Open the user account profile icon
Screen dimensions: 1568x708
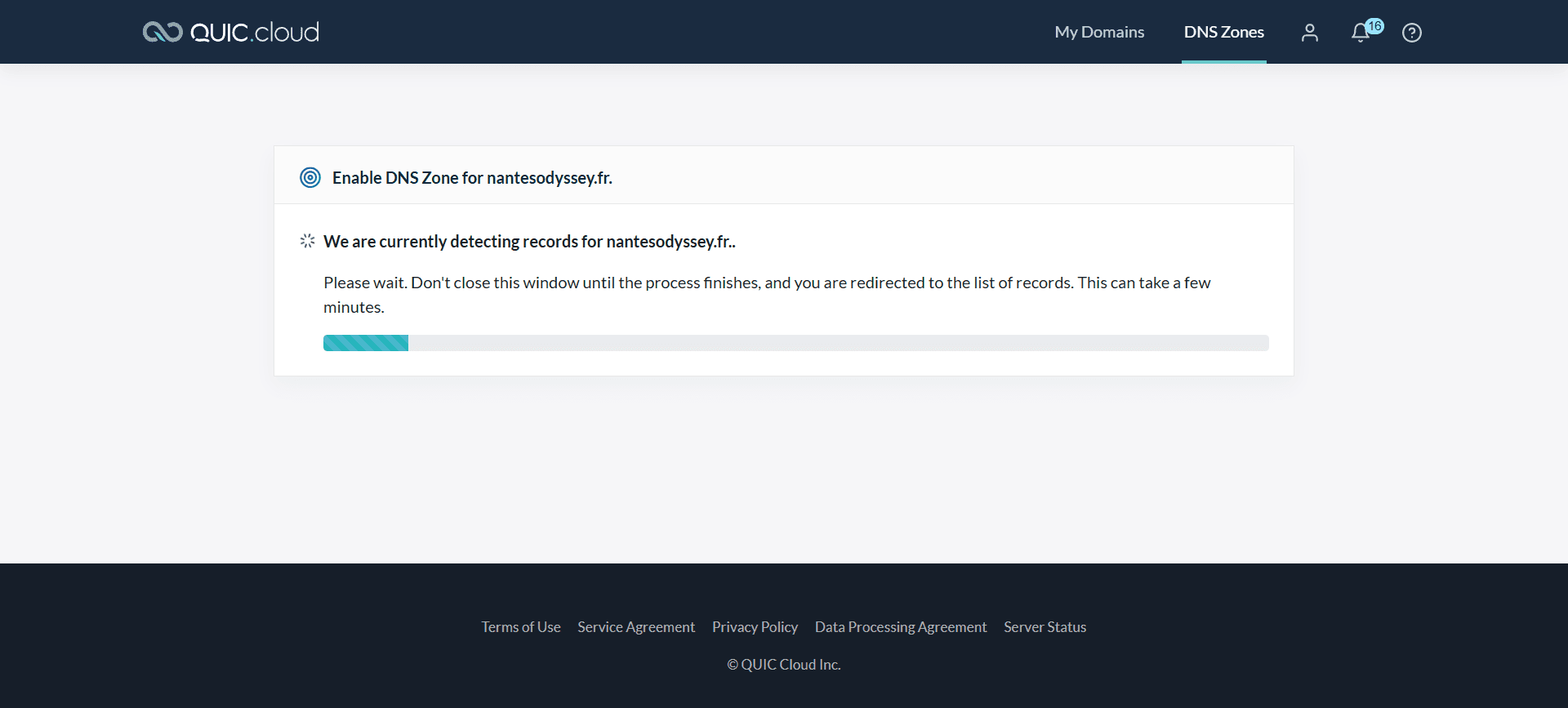[1310, 33]
